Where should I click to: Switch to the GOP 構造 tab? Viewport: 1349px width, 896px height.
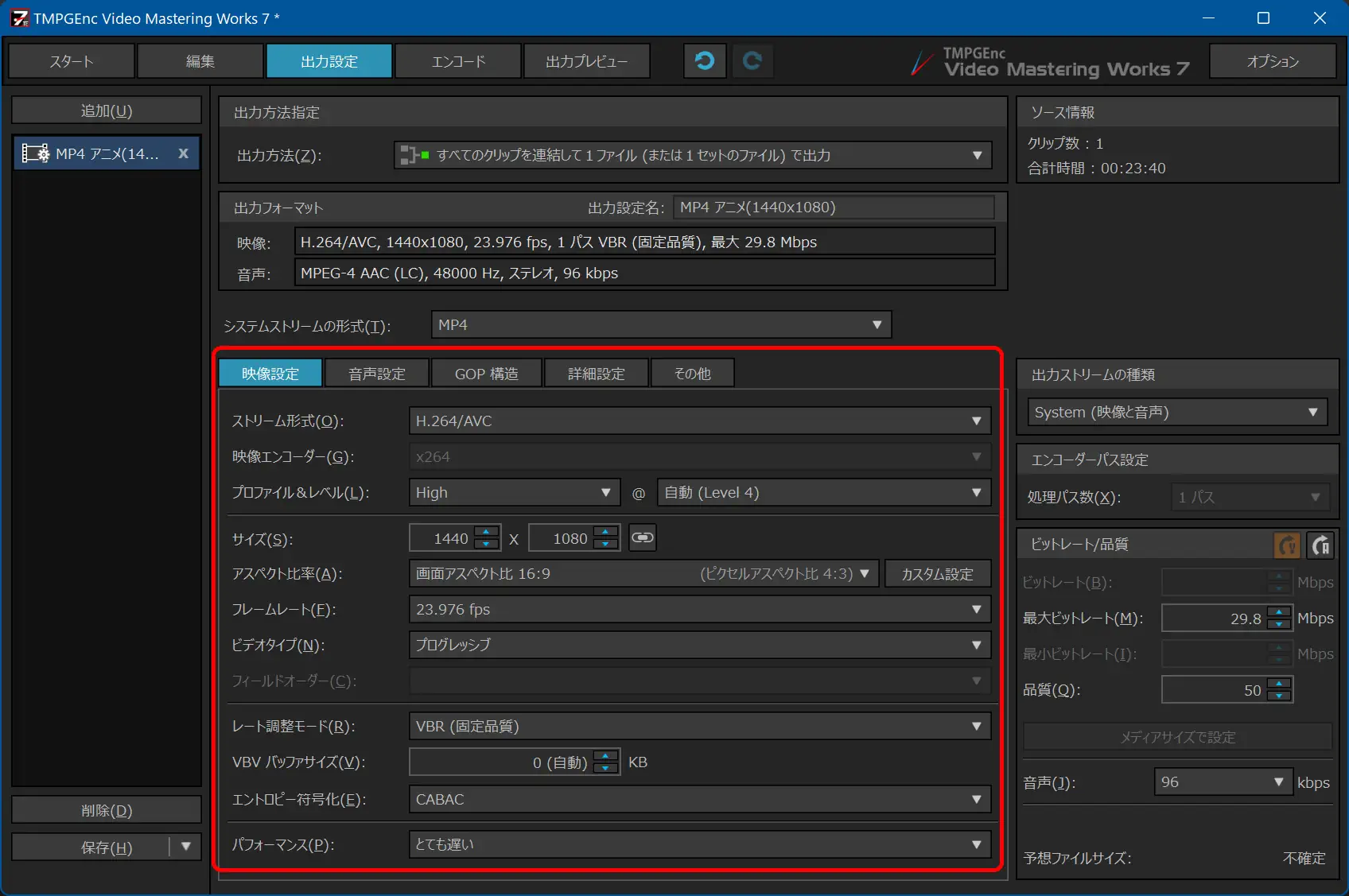(x=487, y=374)
